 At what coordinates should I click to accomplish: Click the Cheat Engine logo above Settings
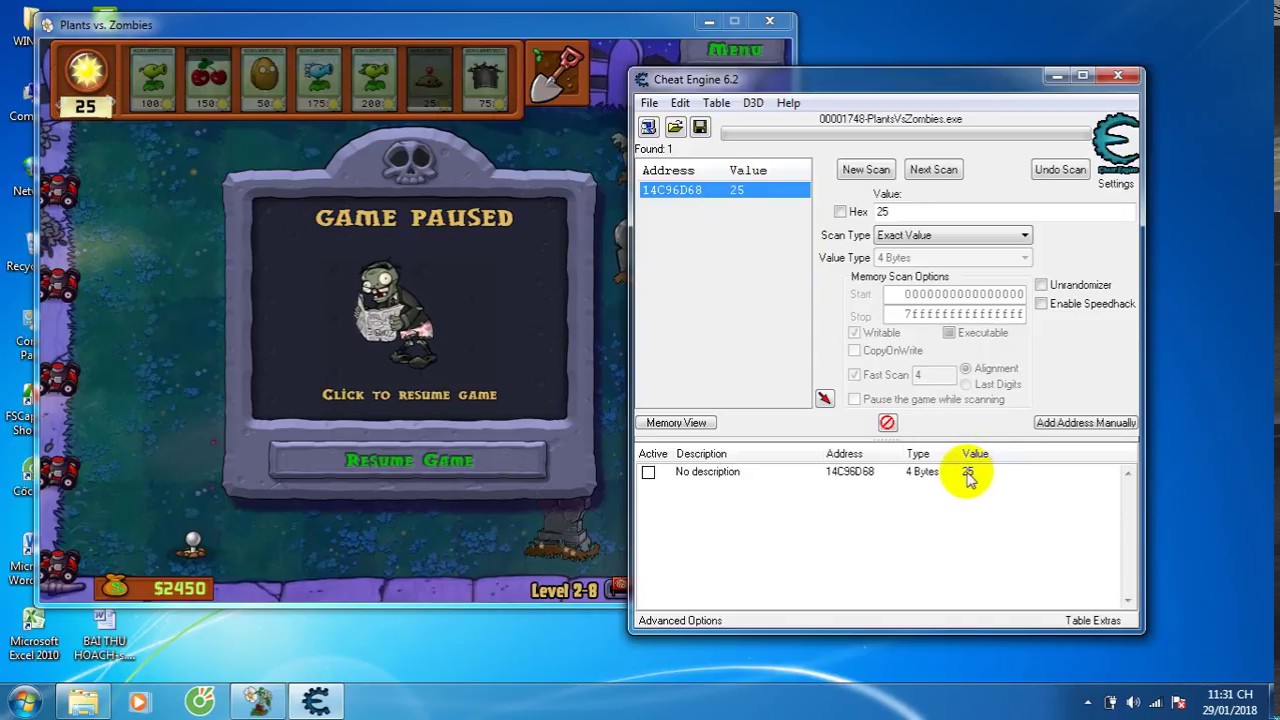(1115, 145)
